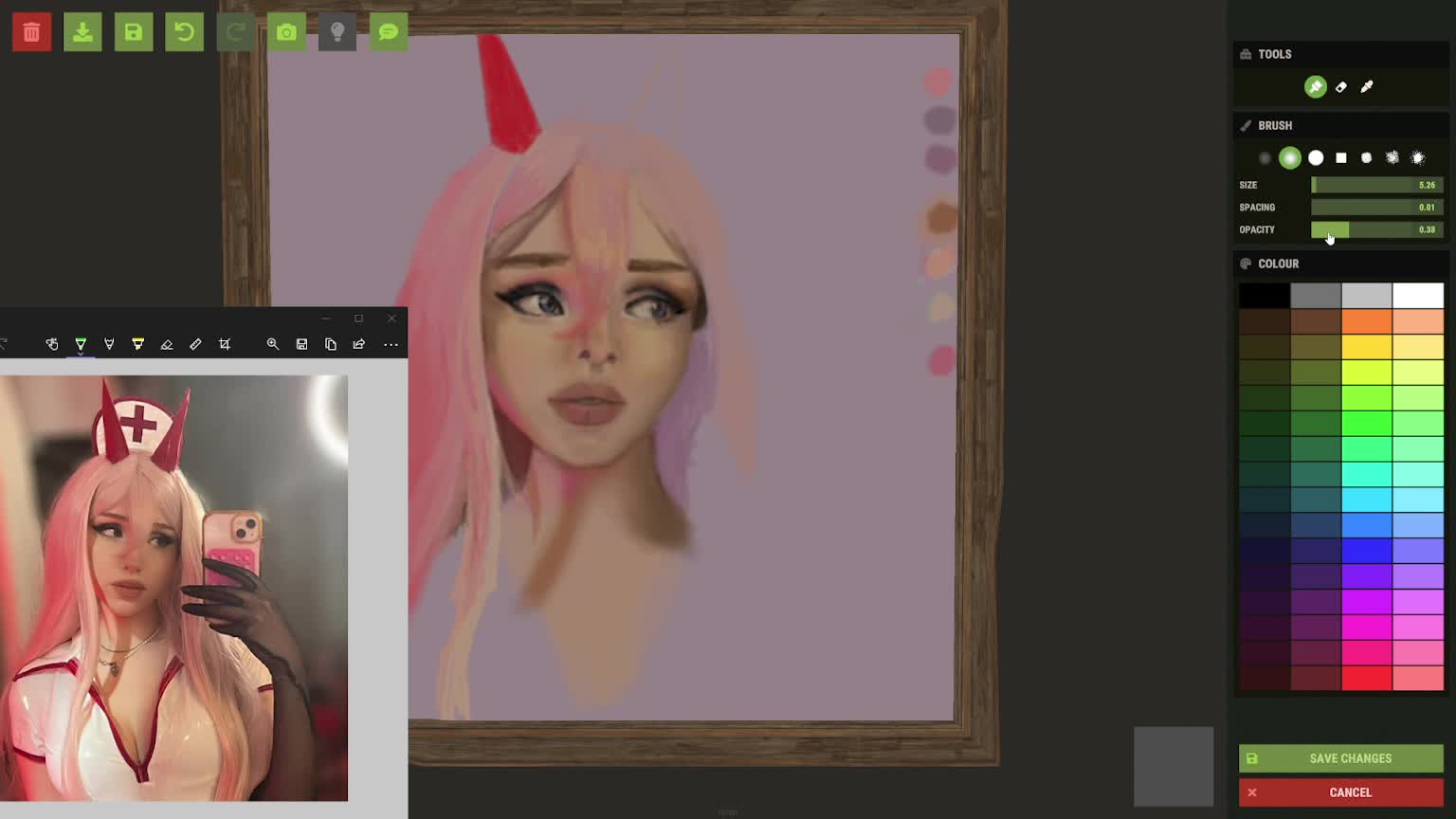Choose the square brush tip
This screenshot has height=819, width=1456.
(1341, 158)
